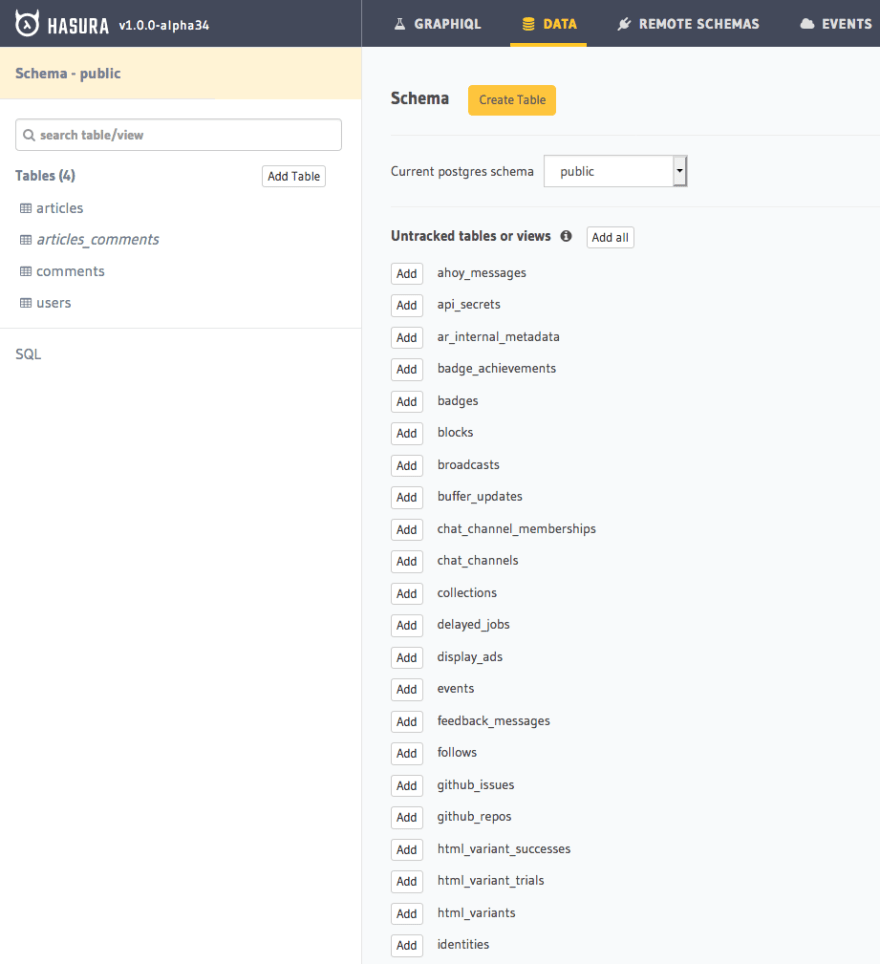880x964 pixels.
Task: Open the REMOTE SCHEMAS tab
Action: (688, 24)
